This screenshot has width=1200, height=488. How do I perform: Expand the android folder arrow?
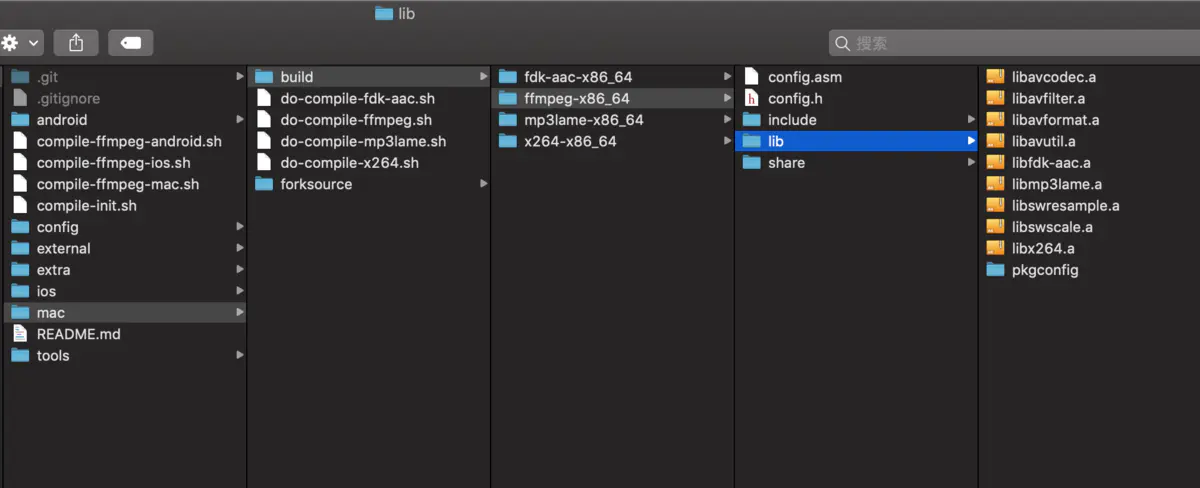240,120
